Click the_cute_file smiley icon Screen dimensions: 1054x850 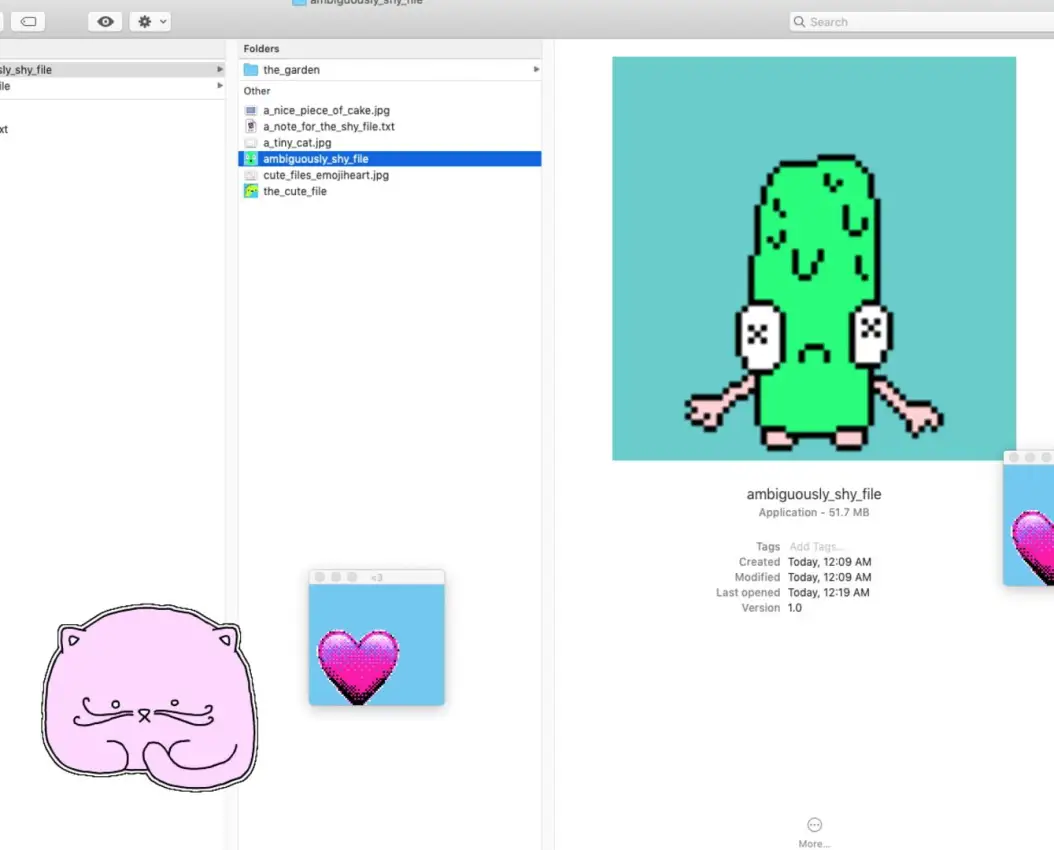[x=249, y=190]
